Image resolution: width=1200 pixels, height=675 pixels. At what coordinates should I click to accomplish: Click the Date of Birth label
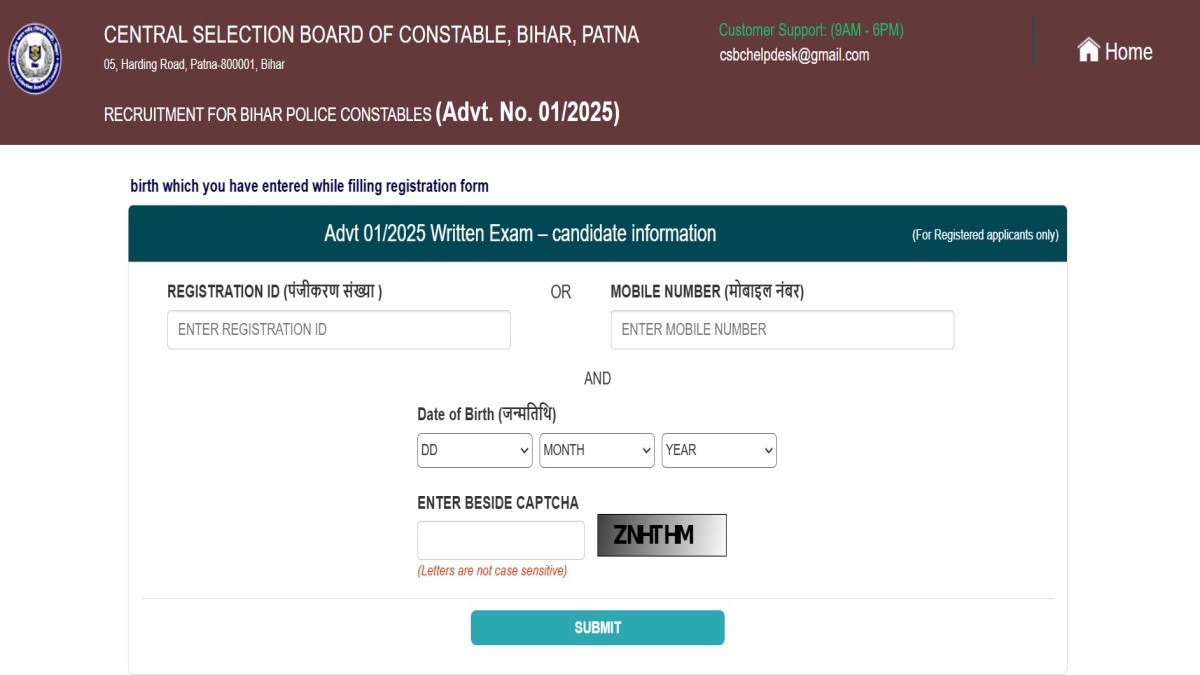click(486, 414)
